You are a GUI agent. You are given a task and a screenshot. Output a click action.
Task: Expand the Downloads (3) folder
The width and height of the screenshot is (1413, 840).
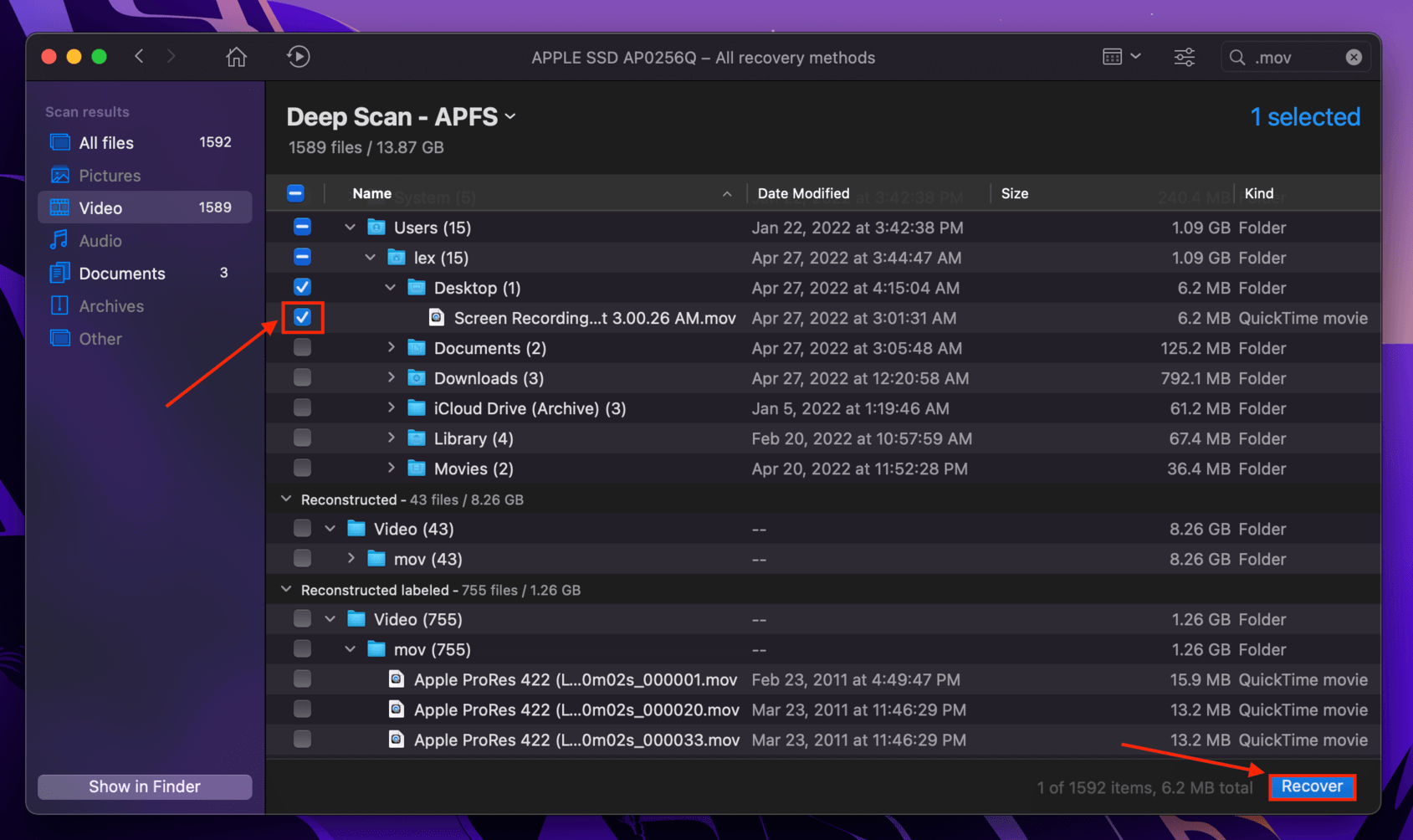(391, 377)
